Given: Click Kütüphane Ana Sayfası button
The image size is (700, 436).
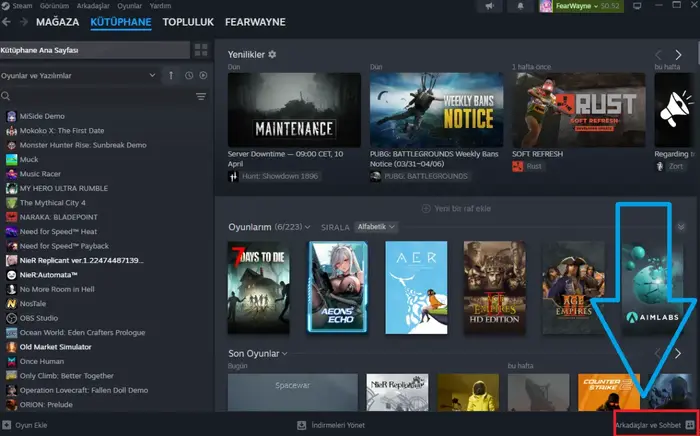Looking at the screenshot, I should 95,50.
